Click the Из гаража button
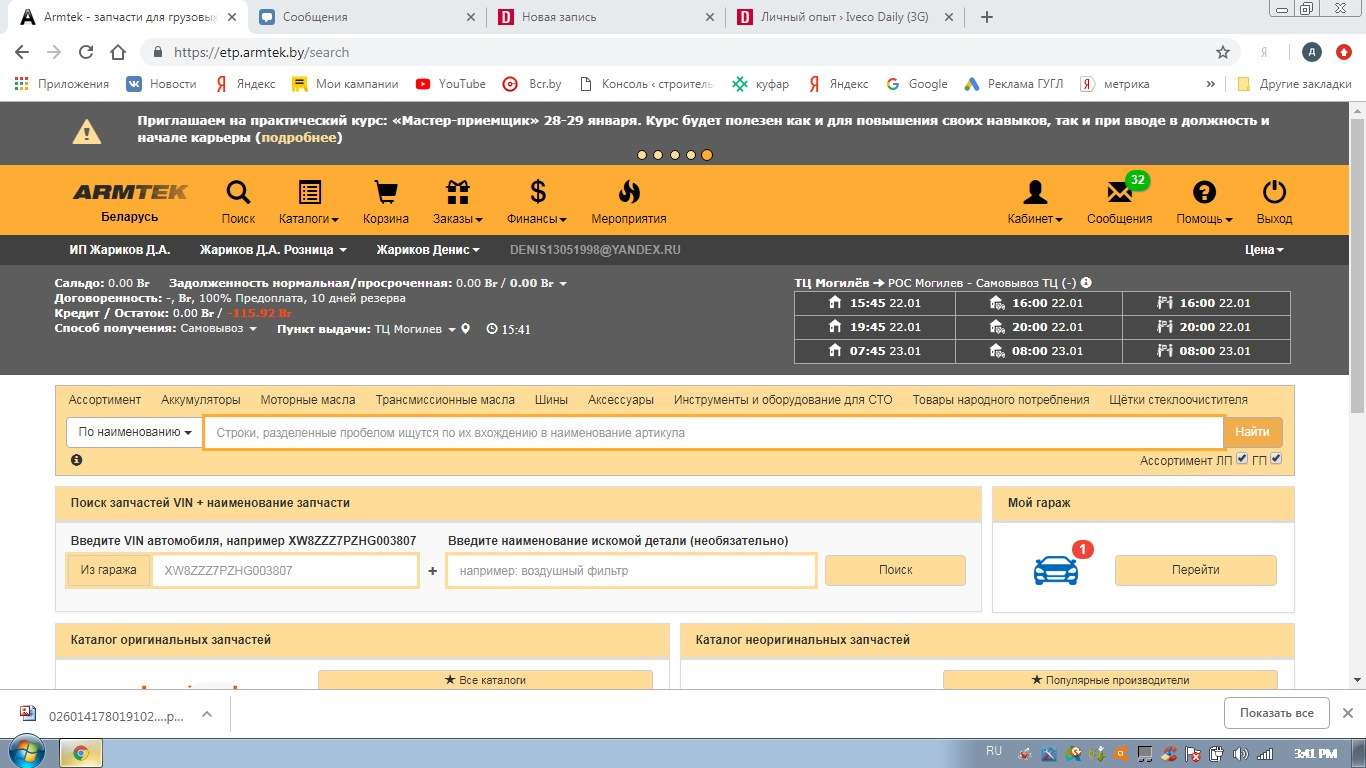 point(109,570)
